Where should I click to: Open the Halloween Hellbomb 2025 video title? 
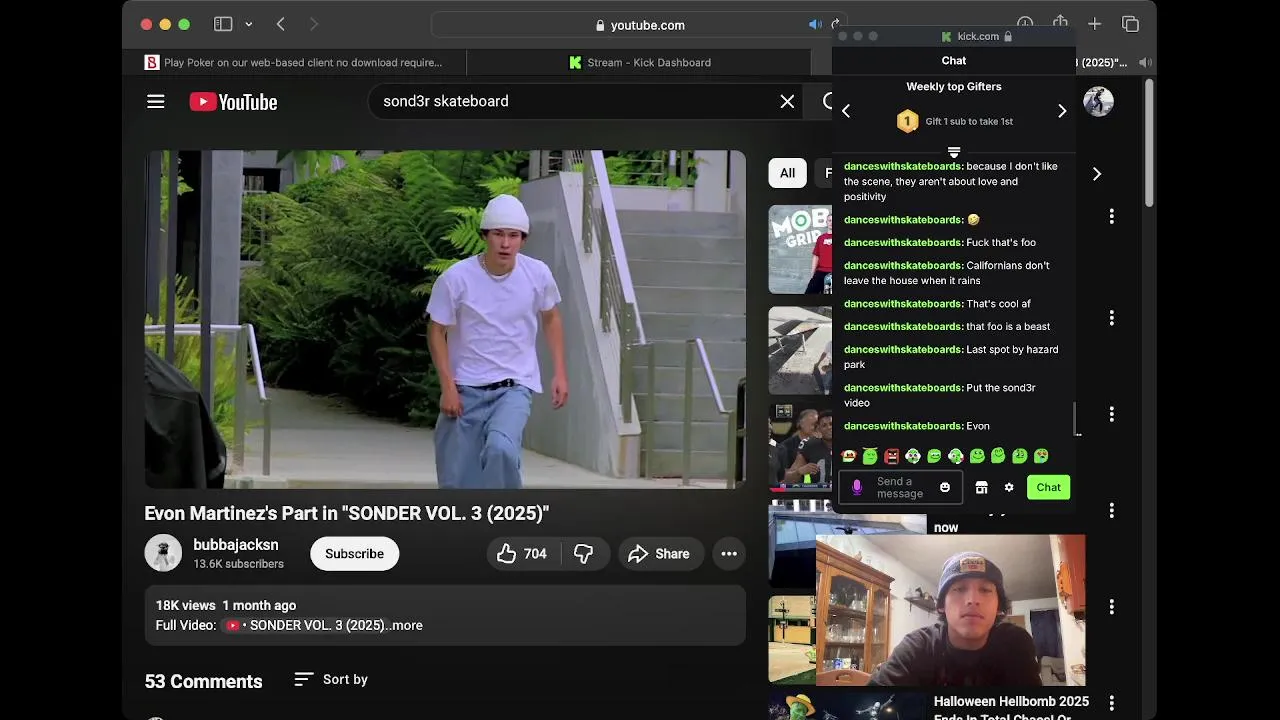[x=1011, y=709]
